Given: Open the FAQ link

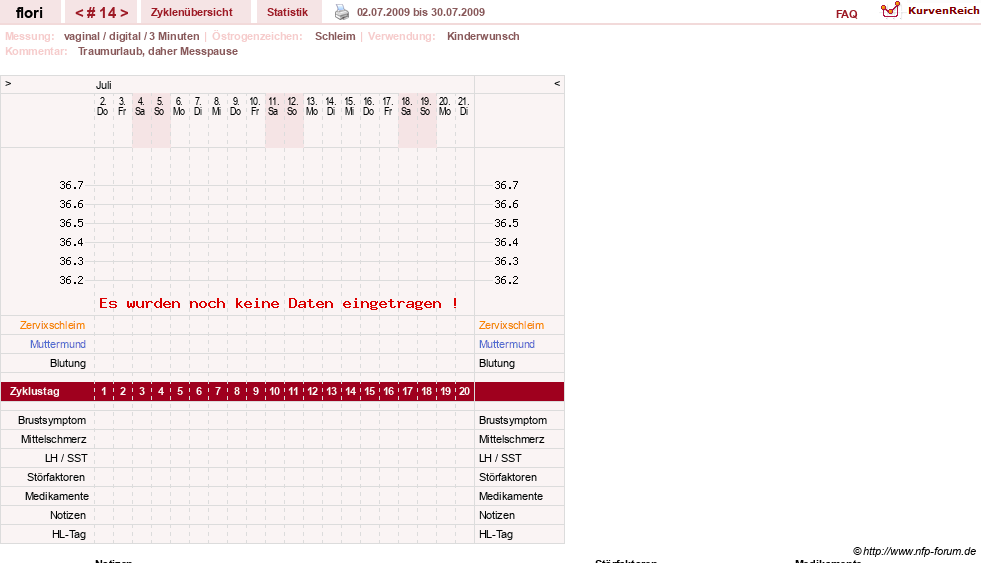Looking at the screenshot, I should (x=846, y=14).
